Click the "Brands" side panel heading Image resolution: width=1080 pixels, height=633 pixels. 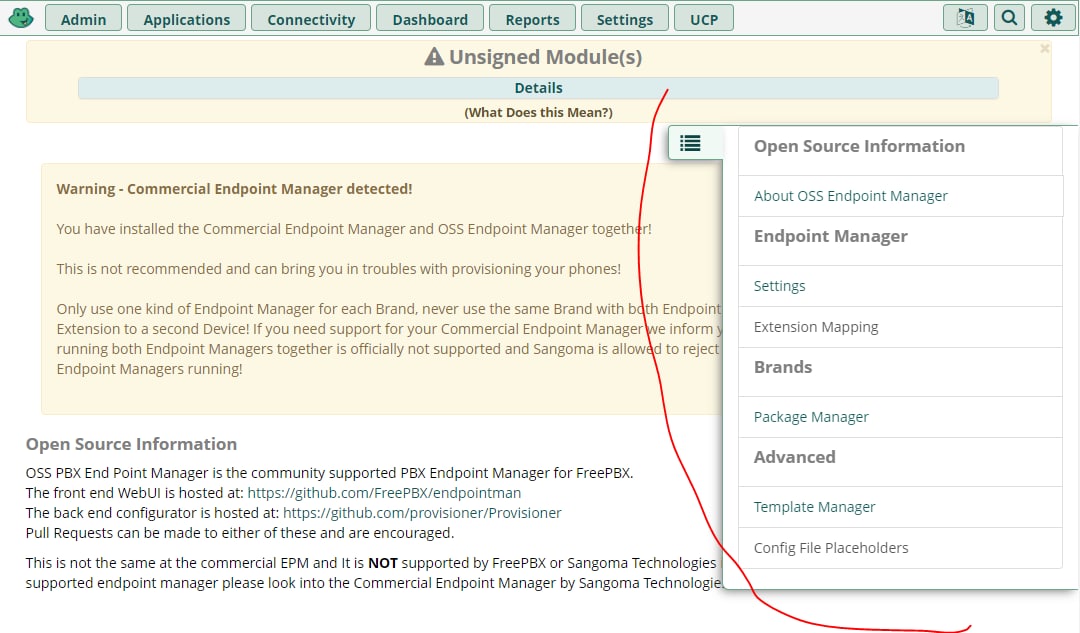click(782, 367)
